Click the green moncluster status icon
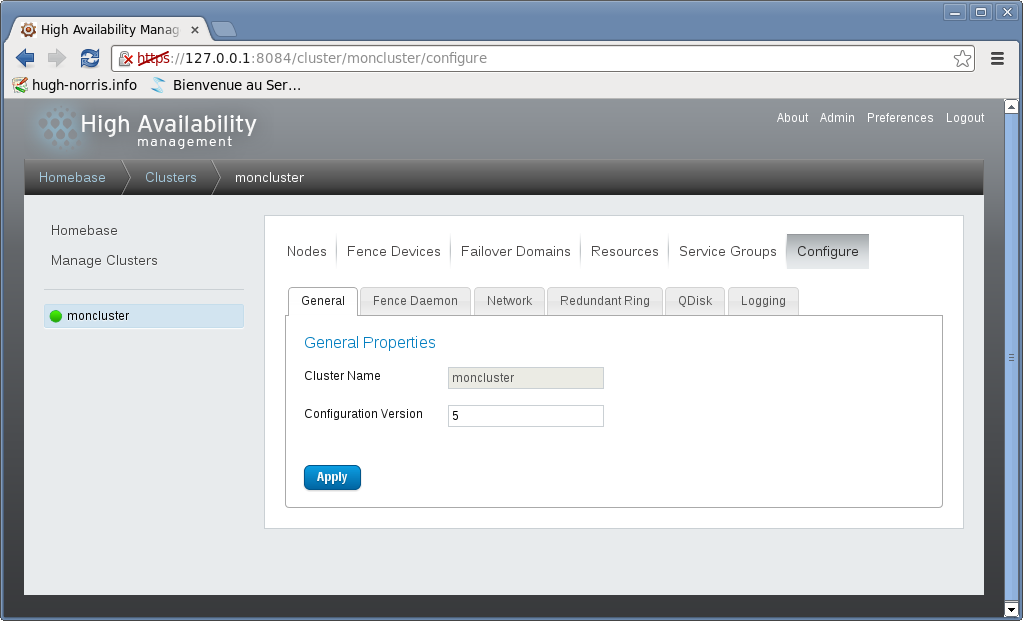 [x=56, y=316]
